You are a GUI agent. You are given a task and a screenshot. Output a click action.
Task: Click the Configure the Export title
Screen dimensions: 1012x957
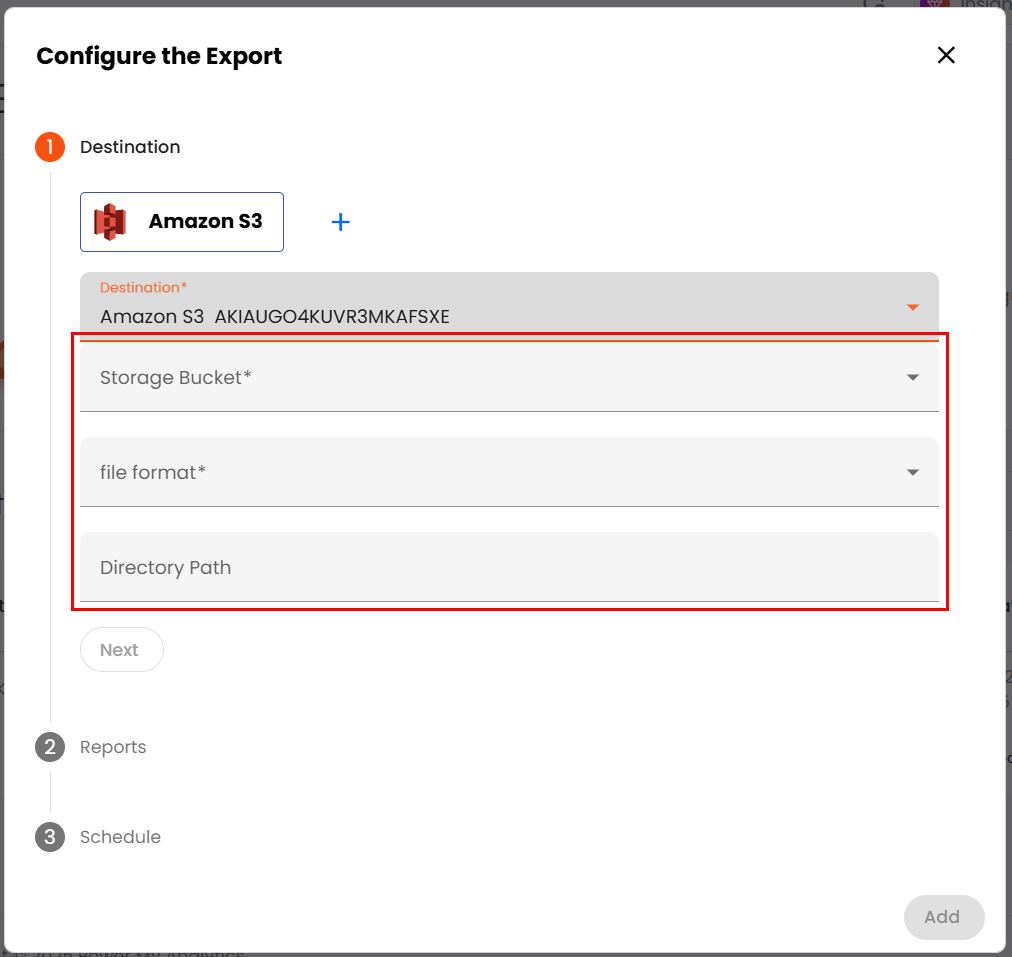coord(159,56)
